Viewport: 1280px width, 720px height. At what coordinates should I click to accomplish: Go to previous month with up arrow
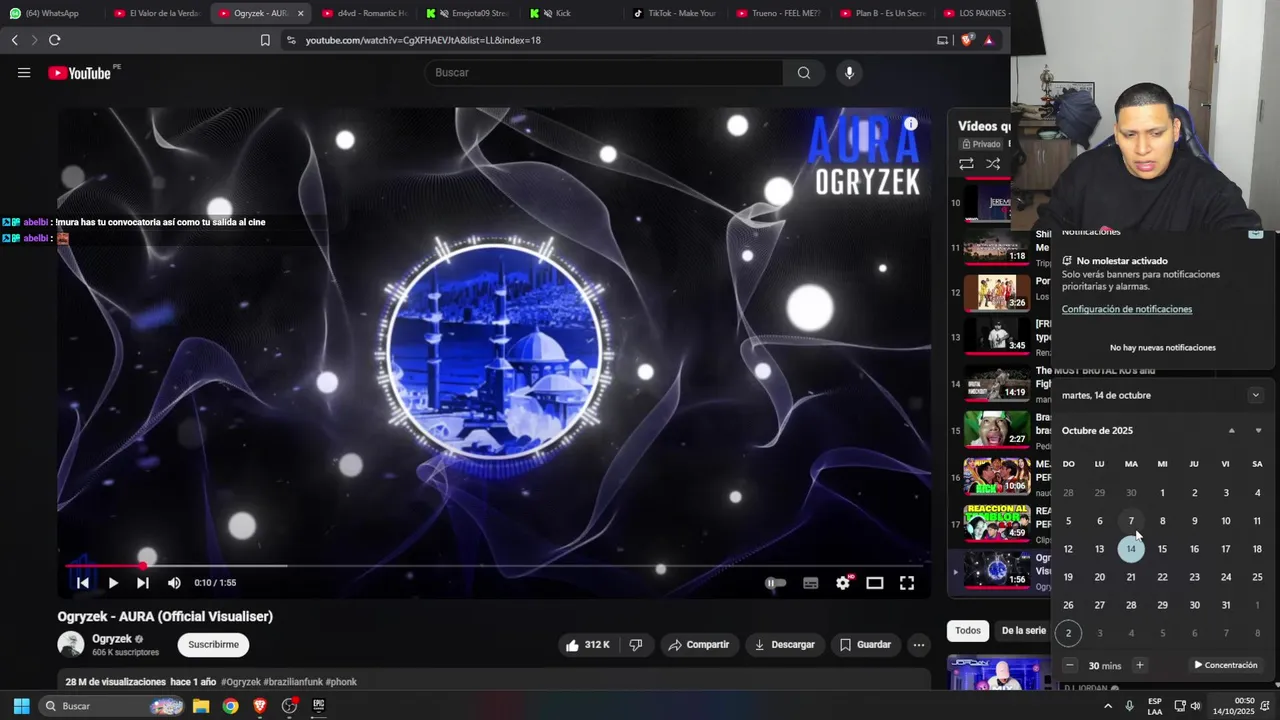pos(1232,431)
